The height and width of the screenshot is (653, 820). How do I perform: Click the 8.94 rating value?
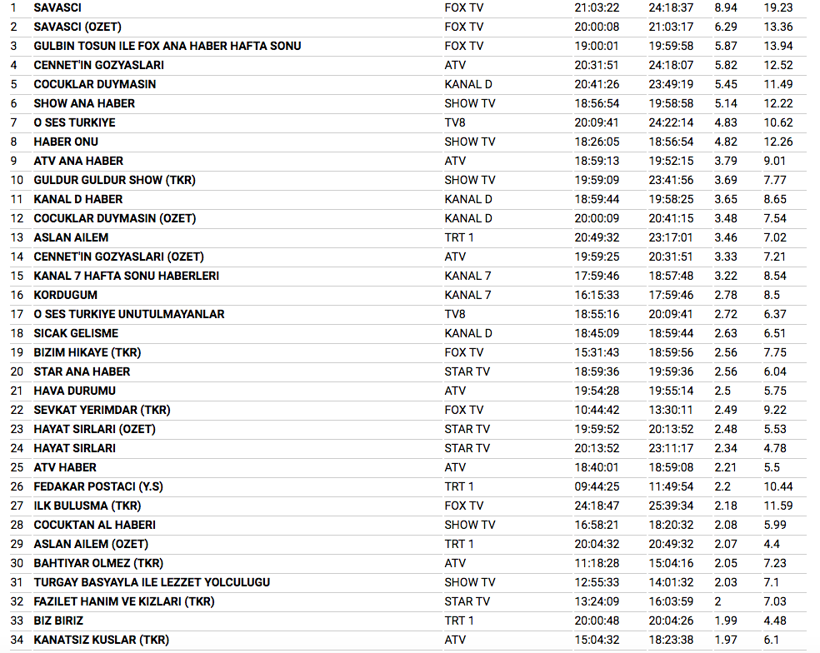[x=725, y=8]
